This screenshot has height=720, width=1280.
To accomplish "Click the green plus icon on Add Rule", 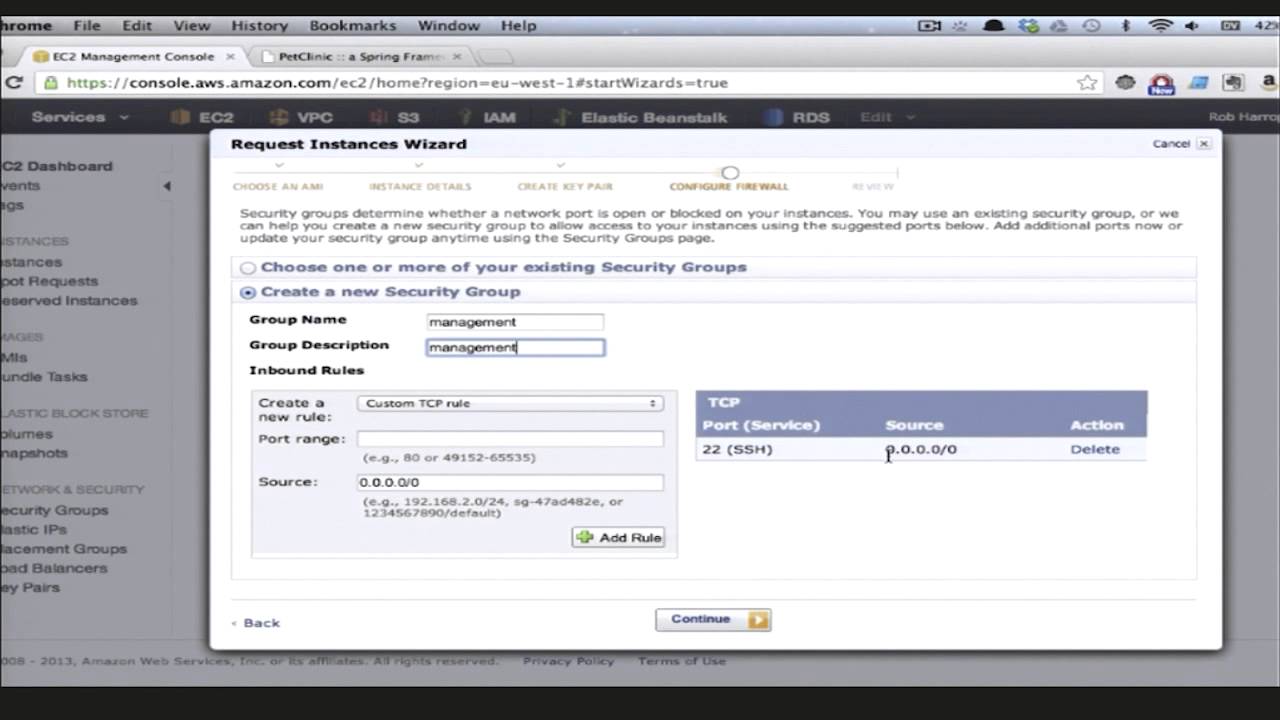I will [x=585, y=538].
